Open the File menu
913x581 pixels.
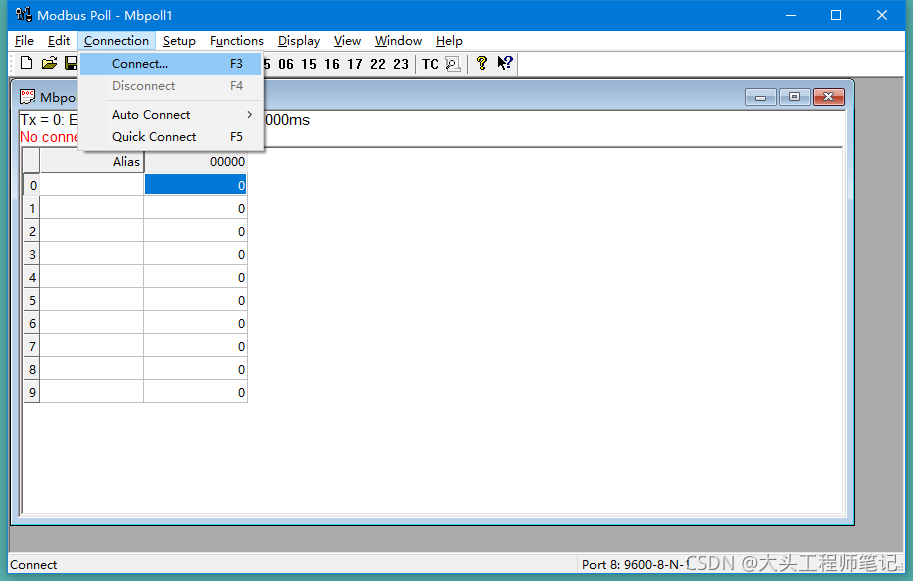pyautogui.click(x=24, y=41)
